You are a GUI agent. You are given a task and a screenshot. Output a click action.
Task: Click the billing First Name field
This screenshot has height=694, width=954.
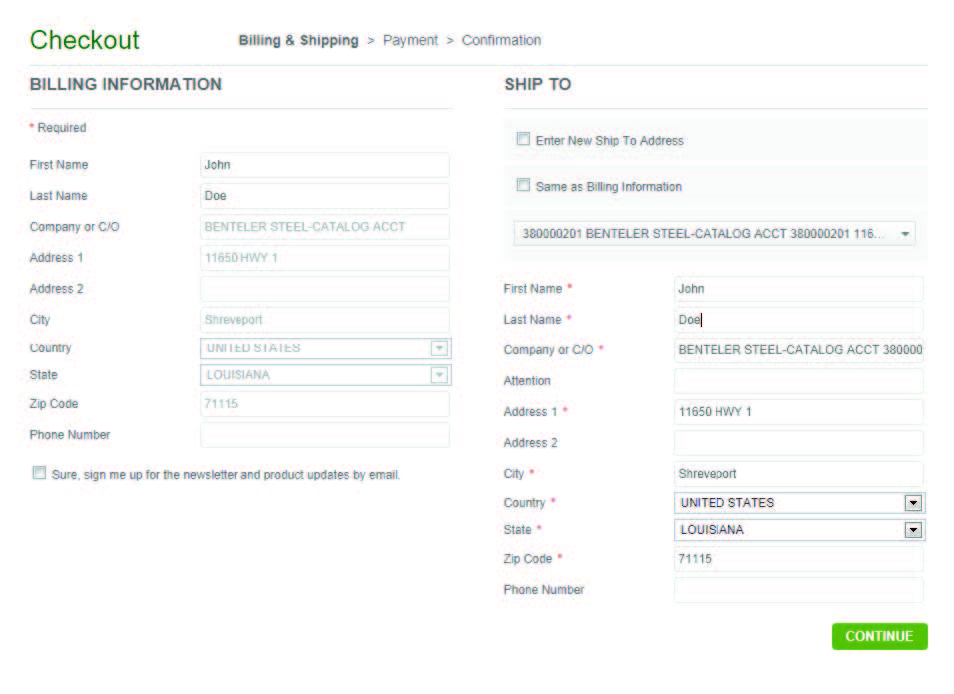324,165
